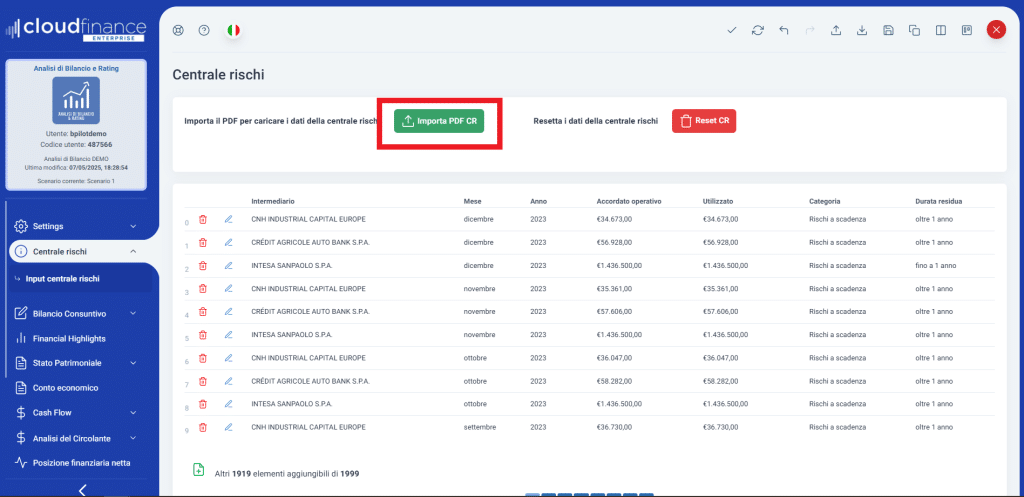This screenshot has height=497, width=1024.
Task: Delete row 0 CNH Industrial dicembre
Action: [x=202, y=219]
